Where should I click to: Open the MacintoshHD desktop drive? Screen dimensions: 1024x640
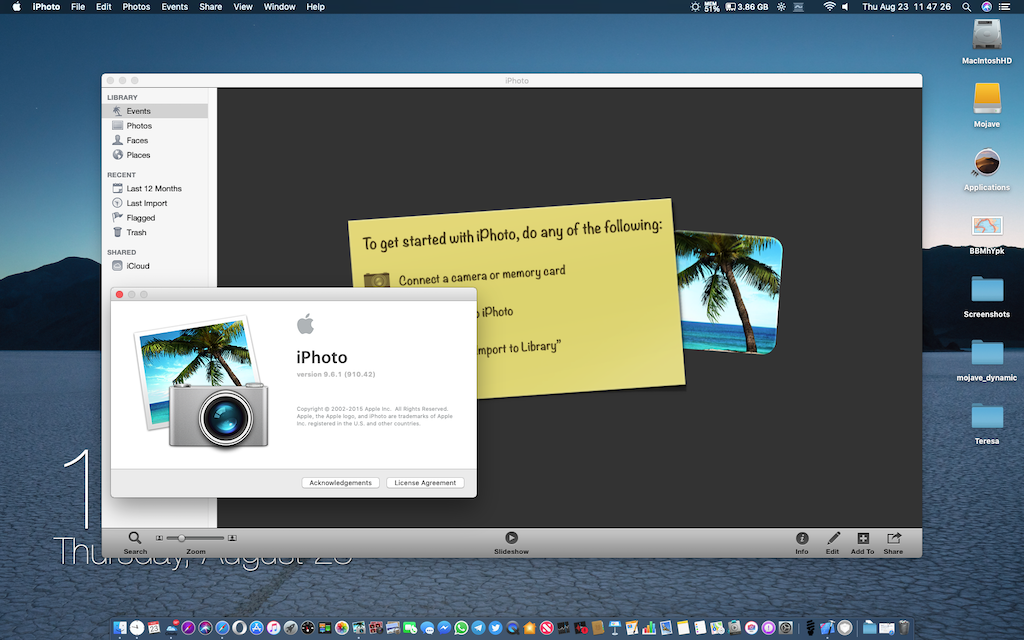(x=987, y=42)
